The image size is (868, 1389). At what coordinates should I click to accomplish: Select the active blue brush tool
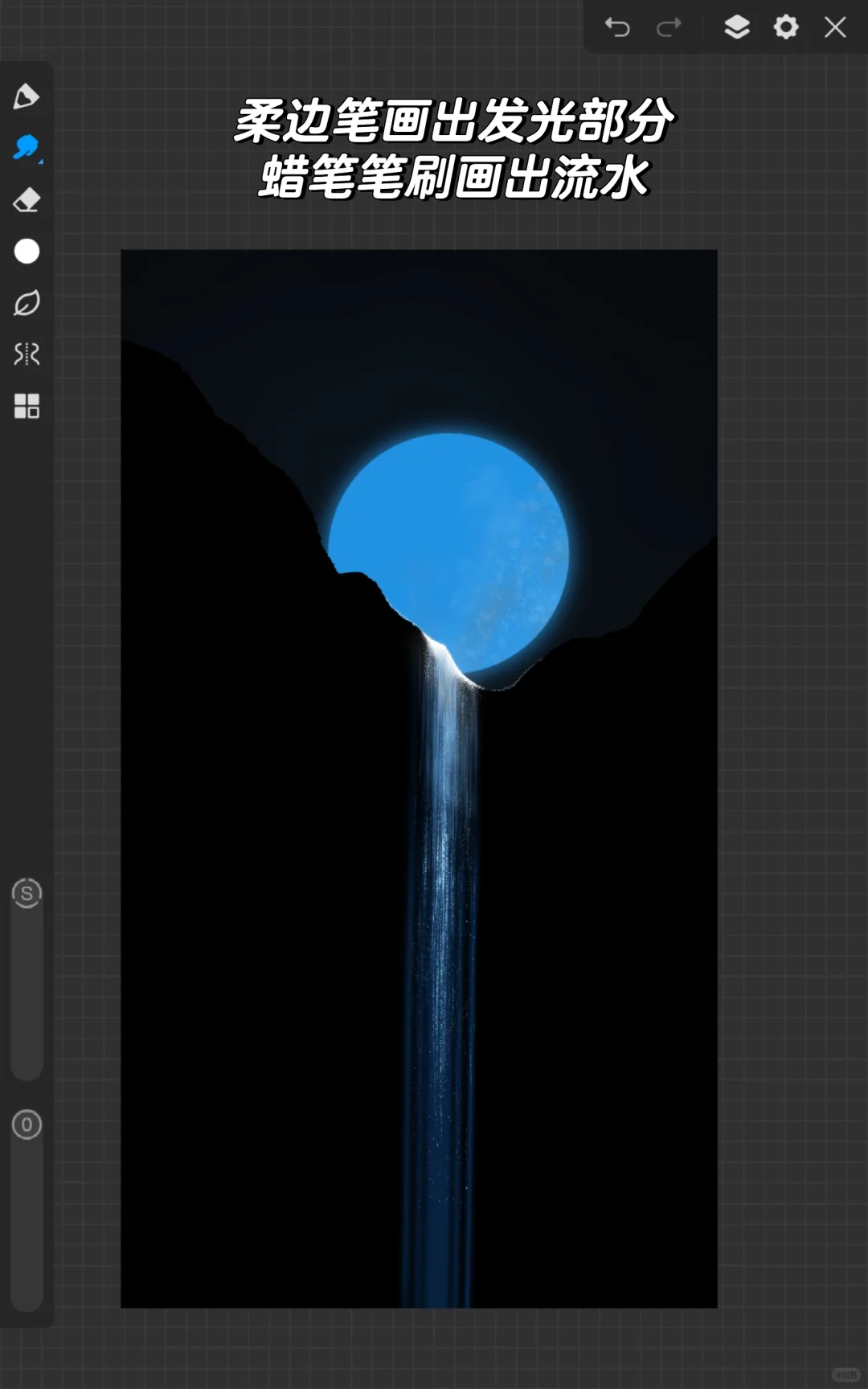(27, 148)
